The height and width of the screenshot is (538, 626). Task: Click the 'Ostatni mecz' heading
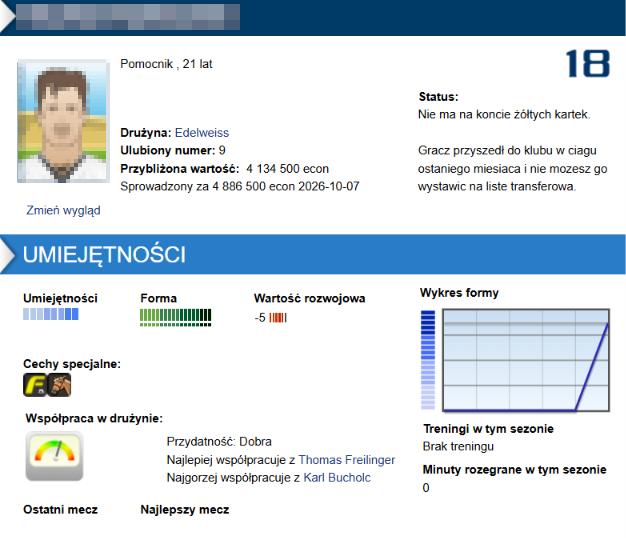pyautogui.click(x=60, y=510)
